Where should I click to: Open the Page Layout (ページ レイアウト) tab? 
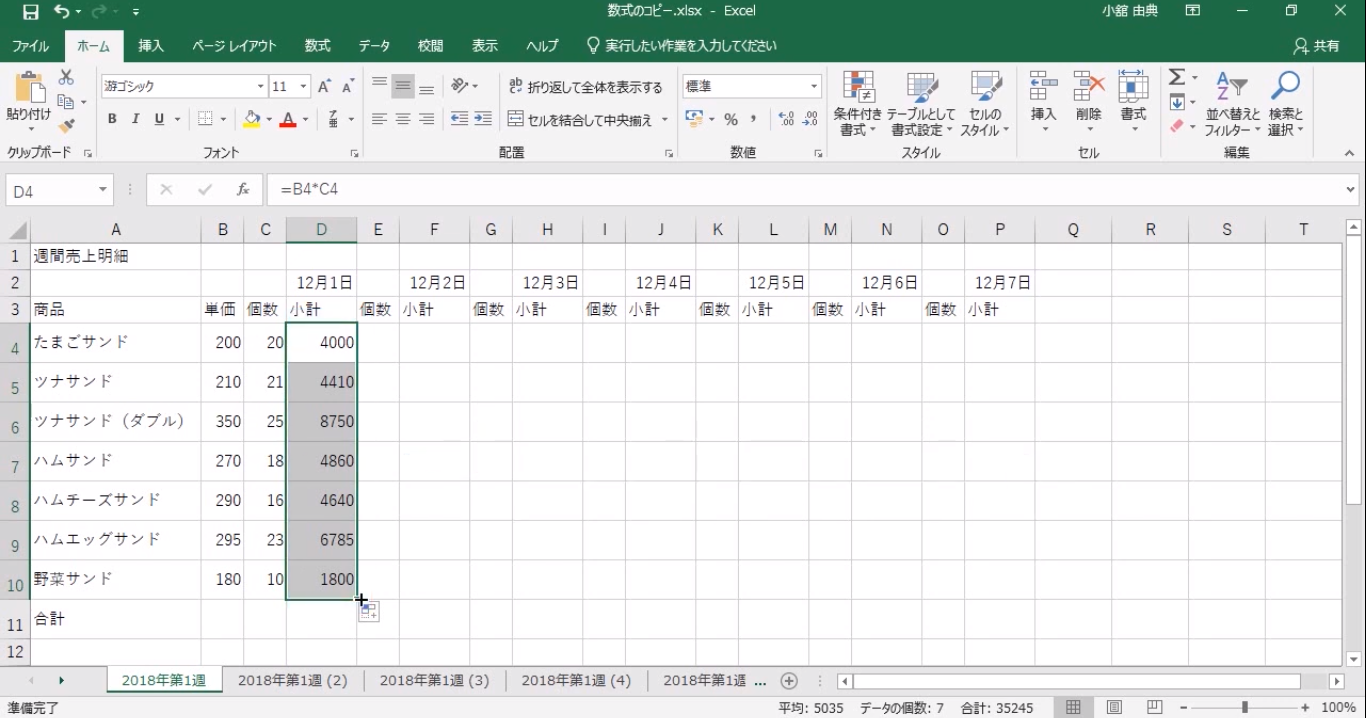[x=234, y=46]
